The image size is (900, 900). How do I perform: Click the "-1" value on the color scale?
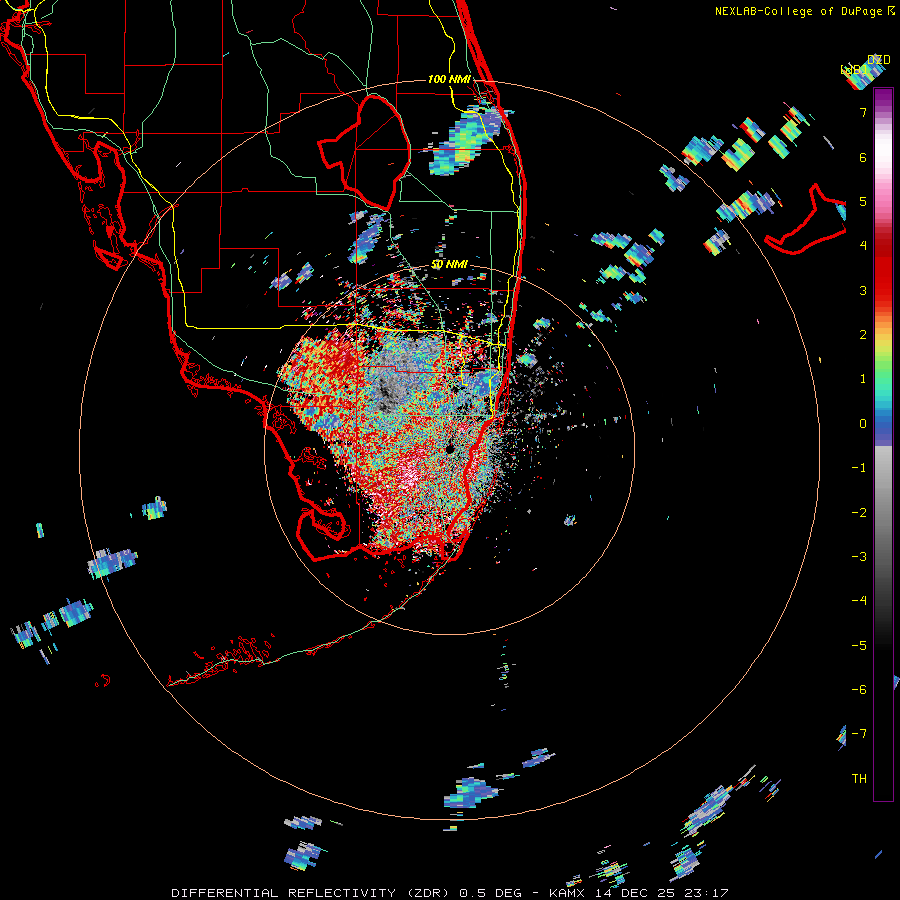(x=859, y=468)
